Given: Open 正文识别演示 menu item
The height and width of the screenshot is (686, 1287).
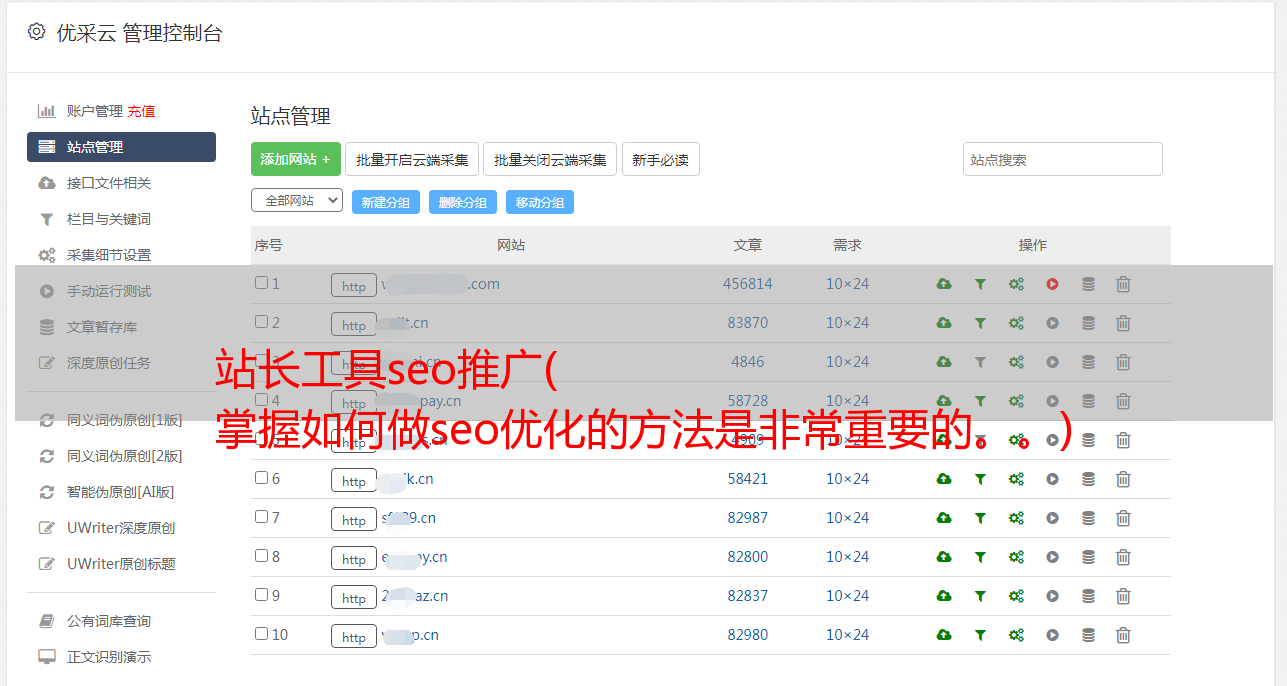Looking at the screenshot, I should [x=109, y=657].
